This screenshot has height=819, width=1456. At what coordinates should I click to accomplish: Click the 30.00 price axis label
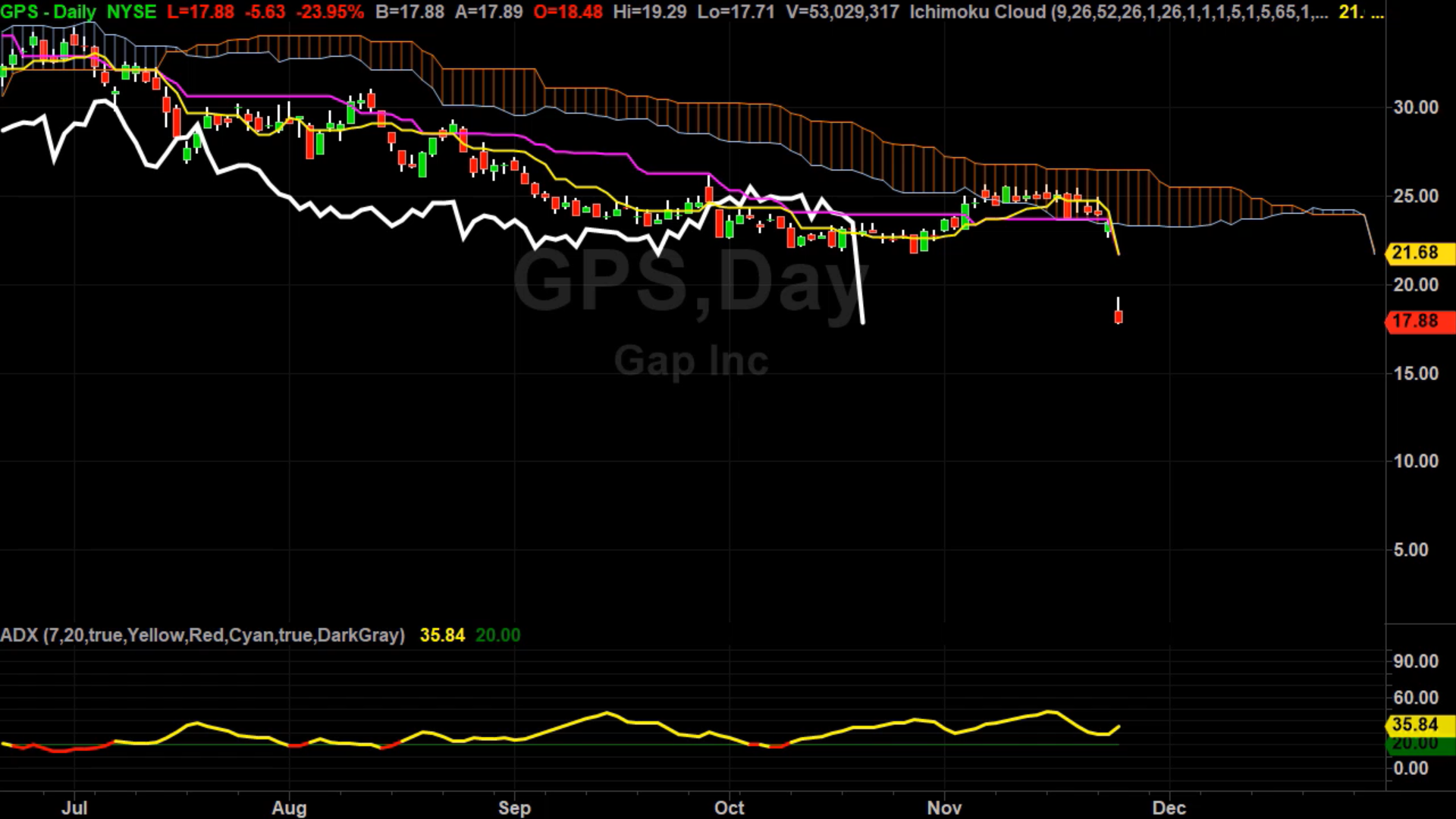[x=1416, y=107]
